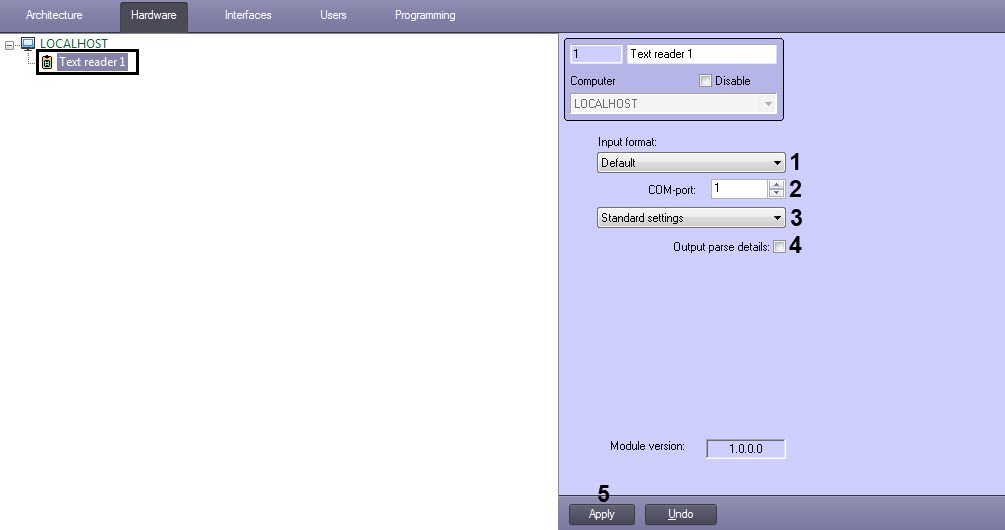1005x530 pixels.
Task: Click the Undo button
Action: click(x=681, y=514)
